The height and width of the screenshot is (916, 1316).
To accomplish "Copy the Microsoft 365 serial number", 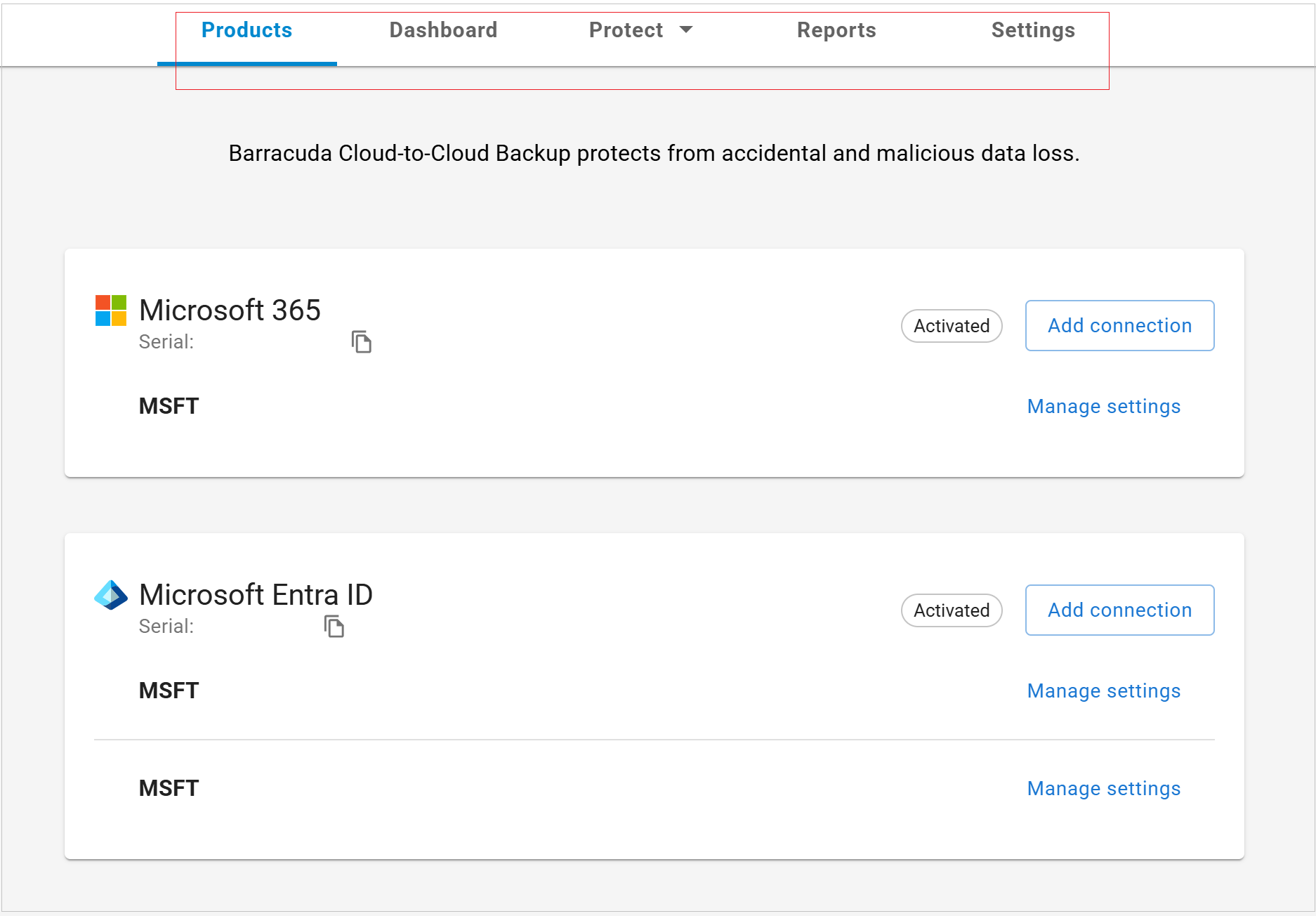I will click(362, 342).
